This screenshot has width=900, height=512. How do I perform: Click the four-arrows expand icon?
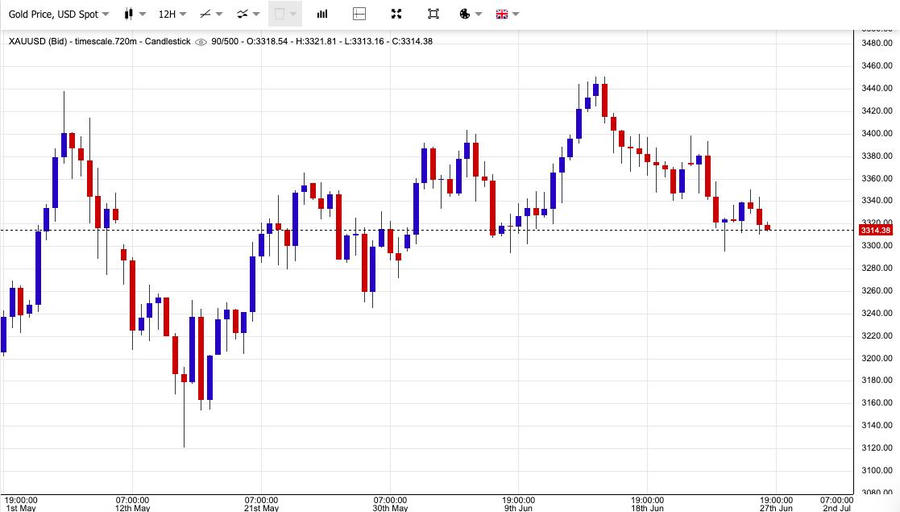click(396, 14)
